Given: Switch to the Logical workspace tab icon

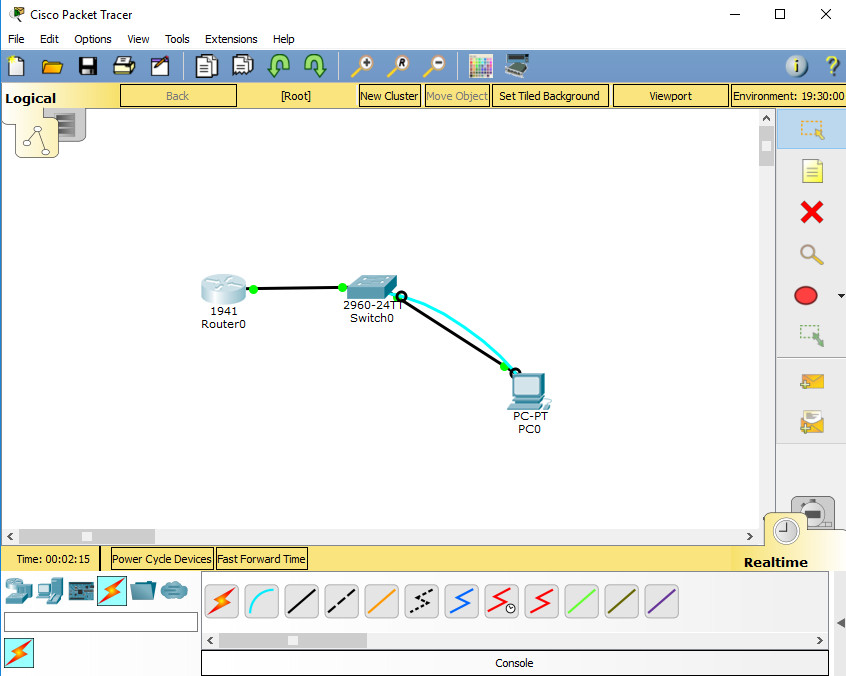Looking at the screenshot, I should coord(37,140).
